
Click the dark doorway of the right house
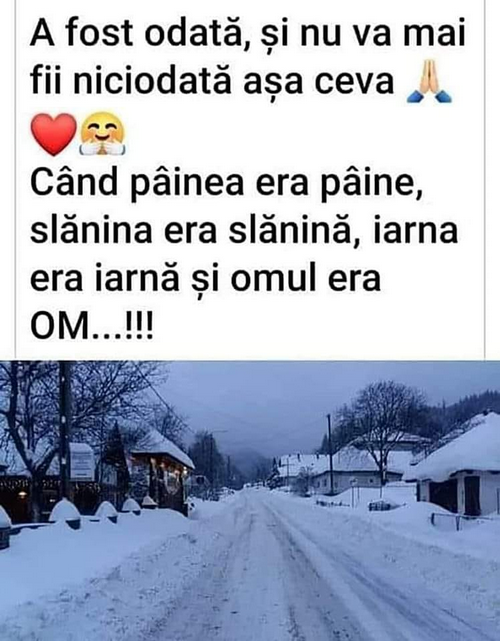pyautogui.click(x=472, y=496)
